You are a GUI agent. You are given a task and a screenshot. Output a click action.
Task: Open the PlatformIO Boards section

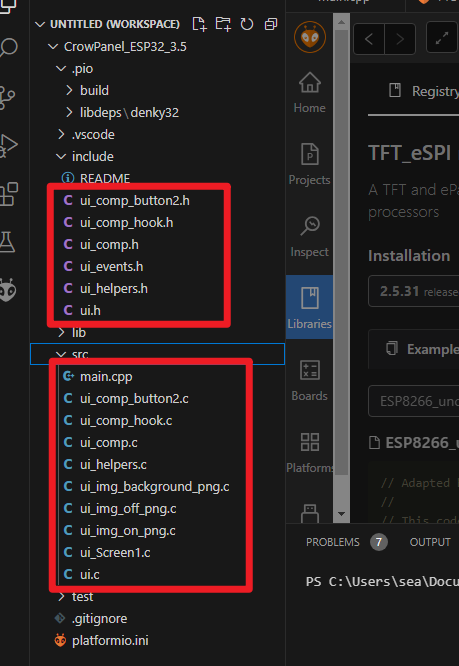pos(310,381)
